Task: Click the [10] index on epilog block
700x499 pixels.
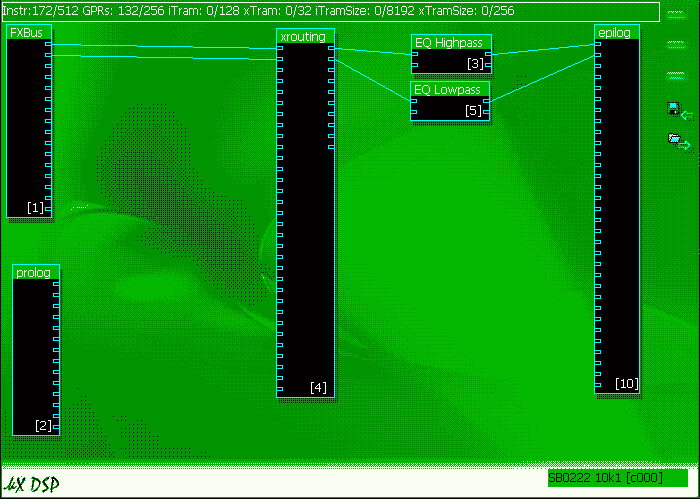Action: (626, 383)
